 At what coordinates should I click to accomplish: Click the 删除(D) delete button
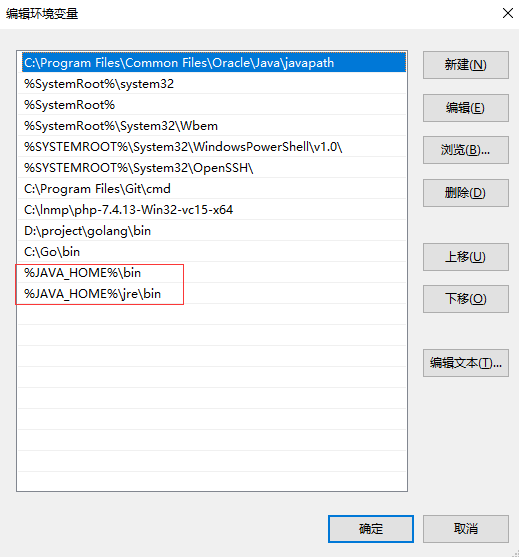465,193
